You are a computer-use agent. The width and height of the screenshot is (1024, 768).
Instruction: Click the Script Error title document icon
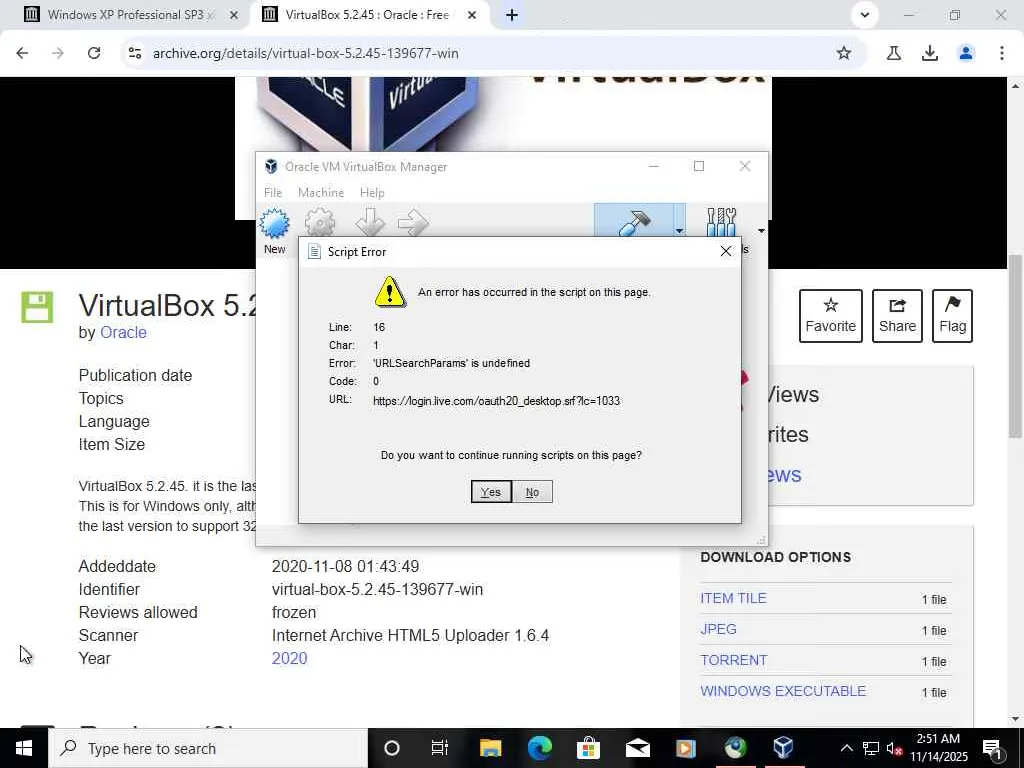pos(314,251)
